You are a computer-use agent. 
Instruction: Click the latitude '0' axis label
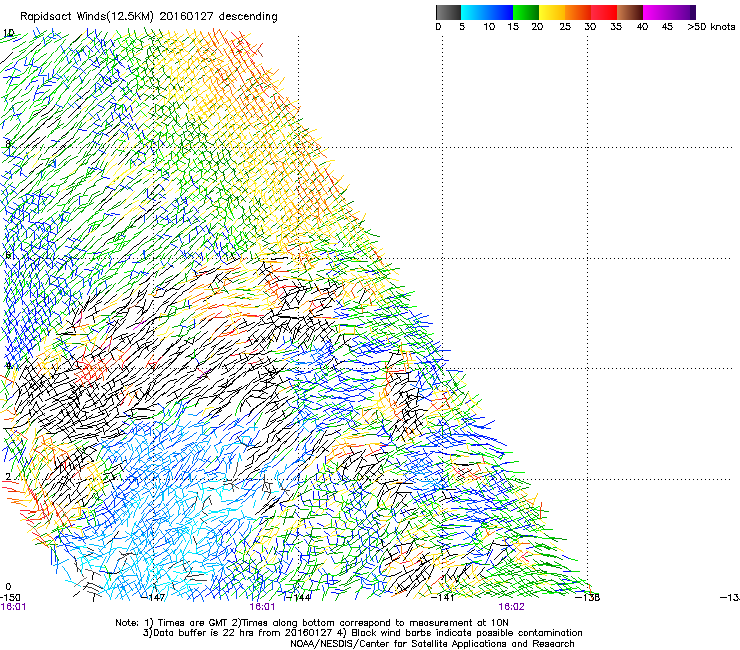(x=8, y=587)
